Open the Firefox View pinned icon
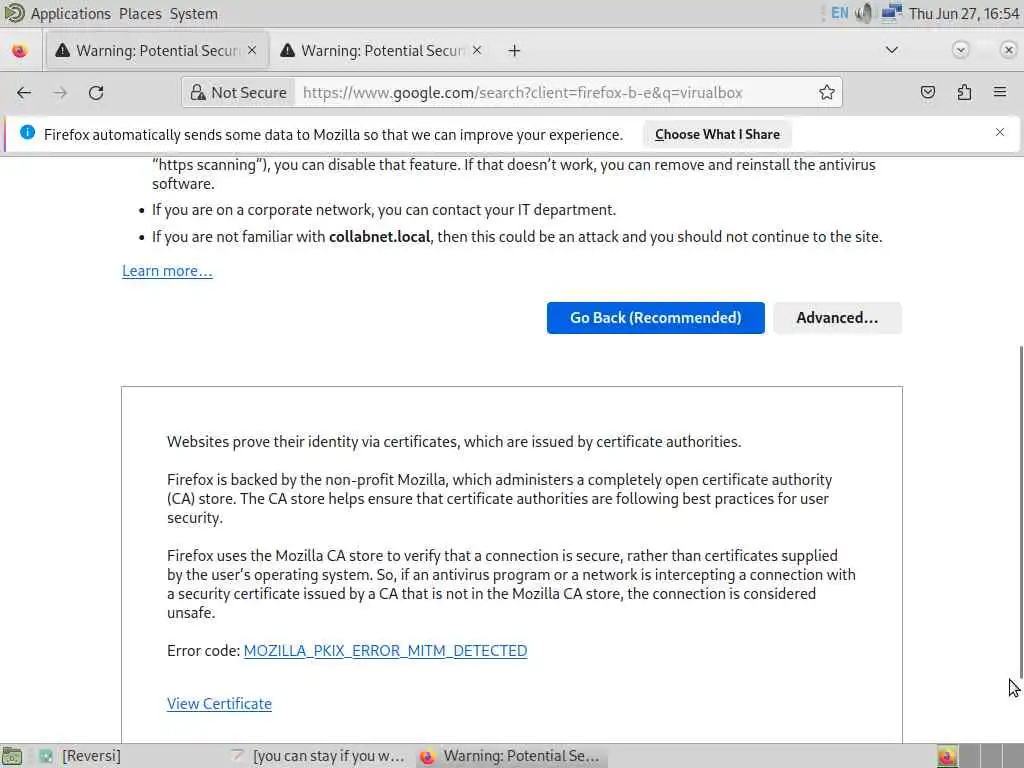Viewport: 1024px width, 768px height. point(19,50)
